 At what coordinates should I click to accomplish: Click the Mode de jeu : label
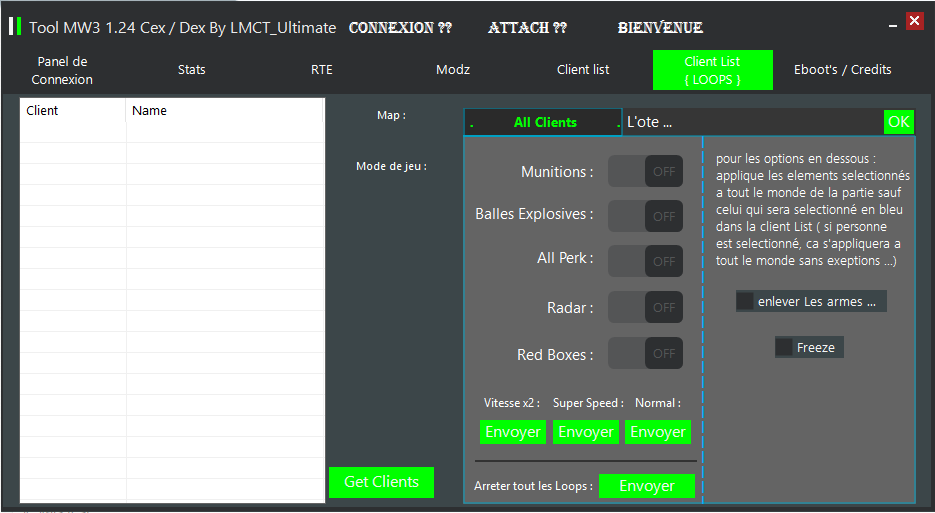391,166
